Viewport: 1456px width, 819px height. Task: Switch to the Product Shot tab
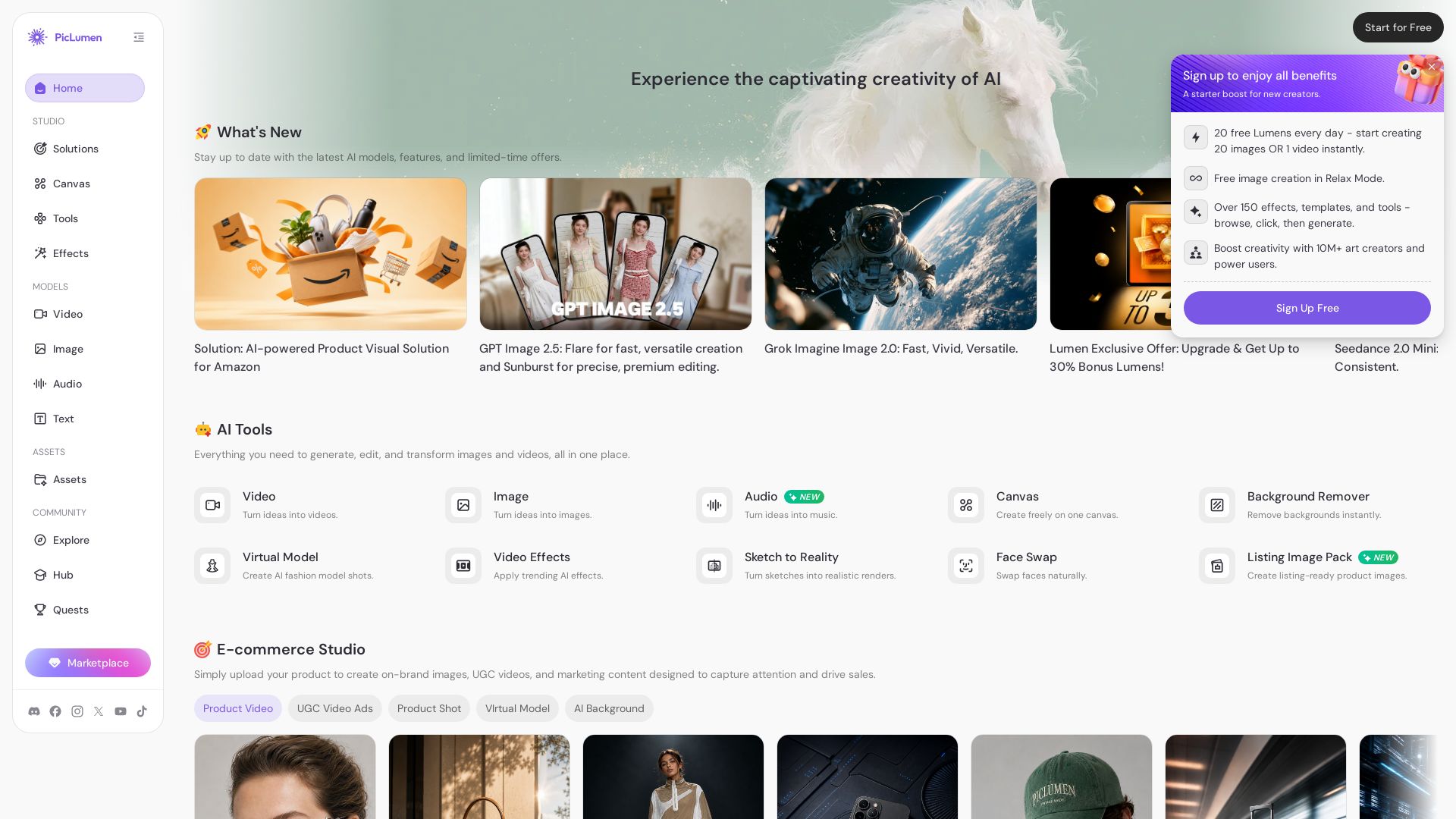pos(429,708)
